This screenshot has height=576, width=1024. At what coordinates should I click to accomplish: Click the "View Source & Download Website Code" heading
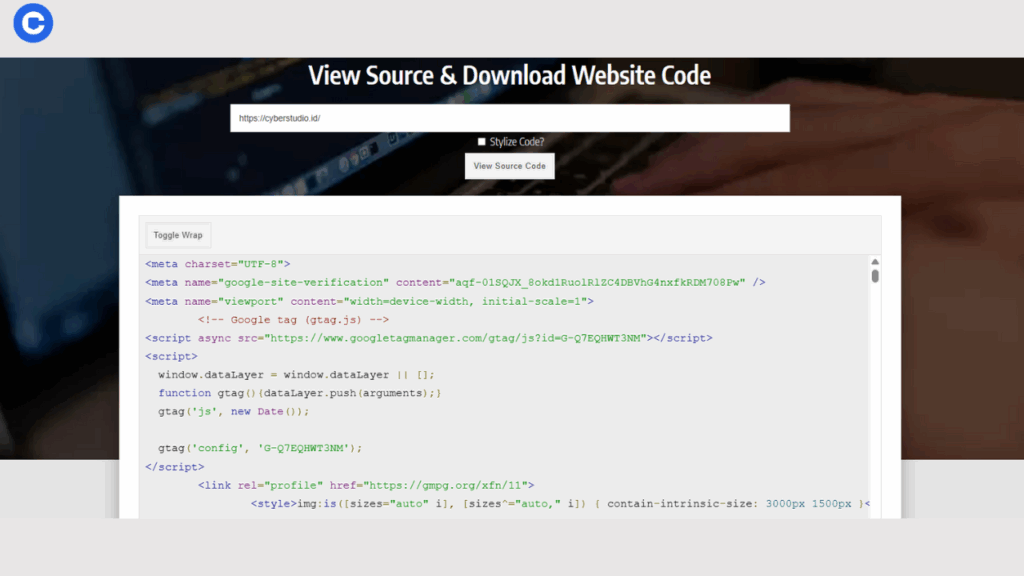(509, 75)
